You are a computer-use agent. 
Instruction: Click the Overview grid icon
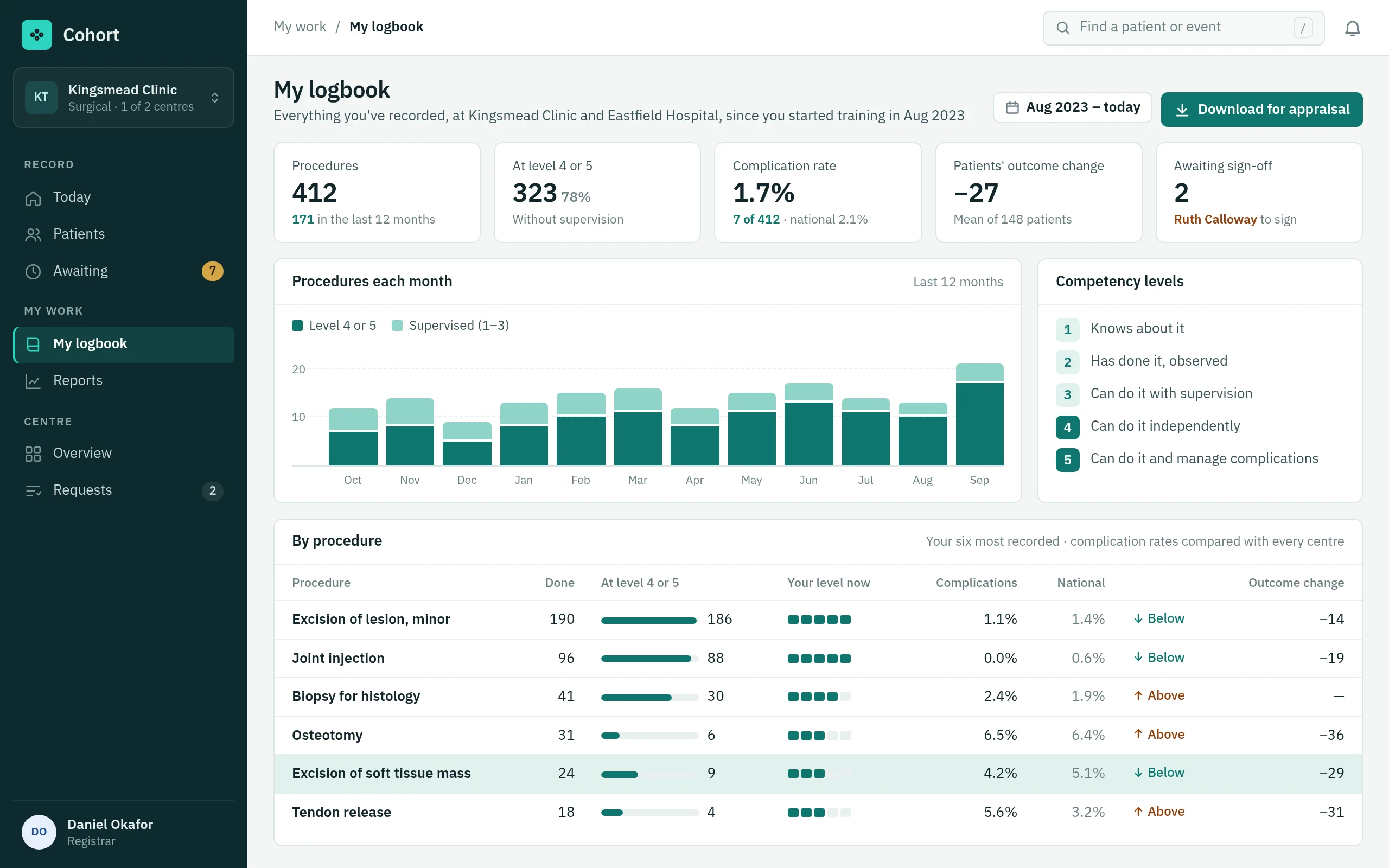(33, 454)
